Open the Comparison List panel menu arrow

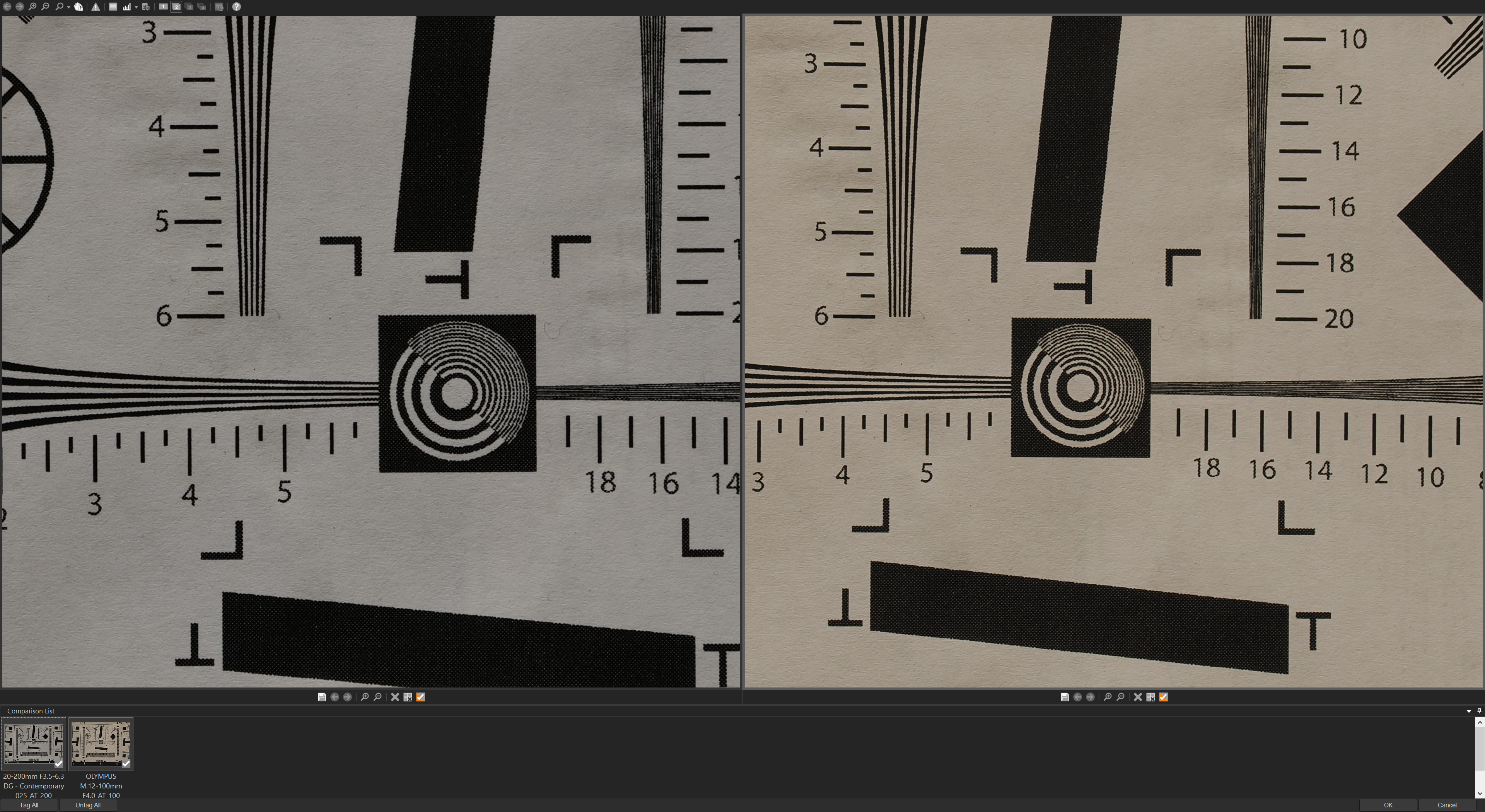(1468, 711)
